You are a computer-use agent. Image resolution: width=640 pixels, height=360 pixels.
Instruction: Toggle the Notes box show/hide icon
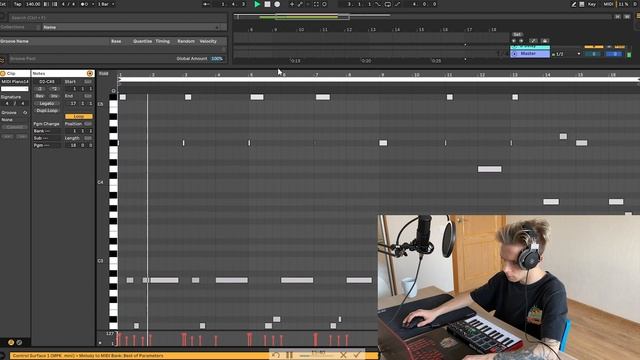[90, 73]
